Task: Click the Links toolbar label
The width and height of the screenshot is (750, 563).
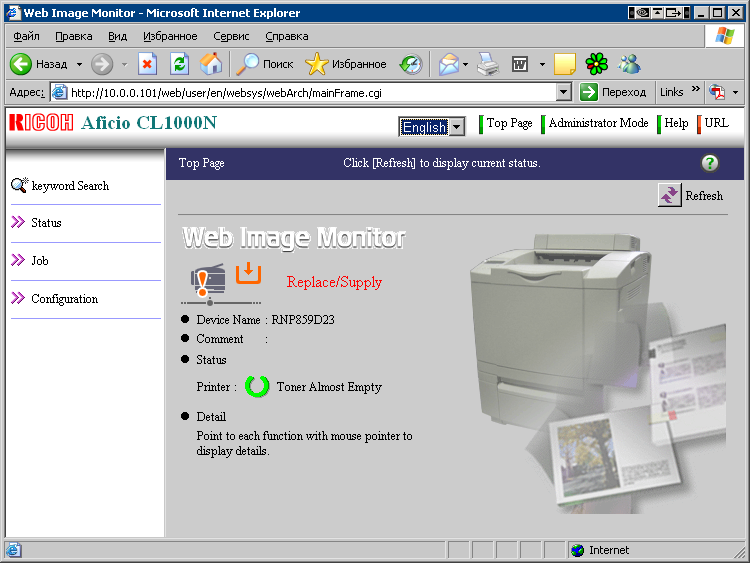Action: [672, 92]
